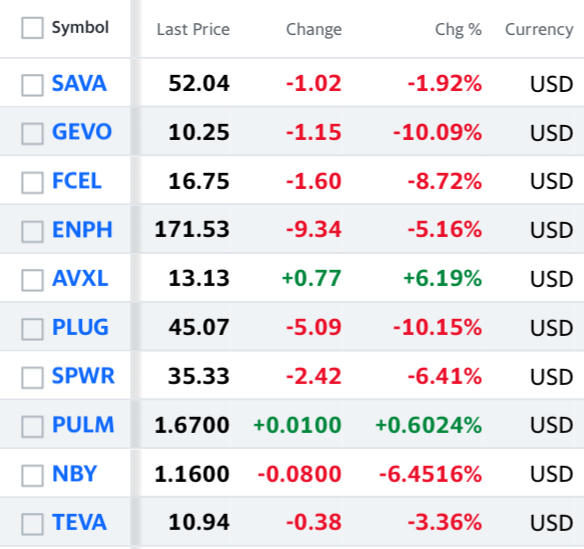Open the SAVA ticker link
Image resolution: width=584 pixels, height=549 pixels.
(x=79, y=83)
